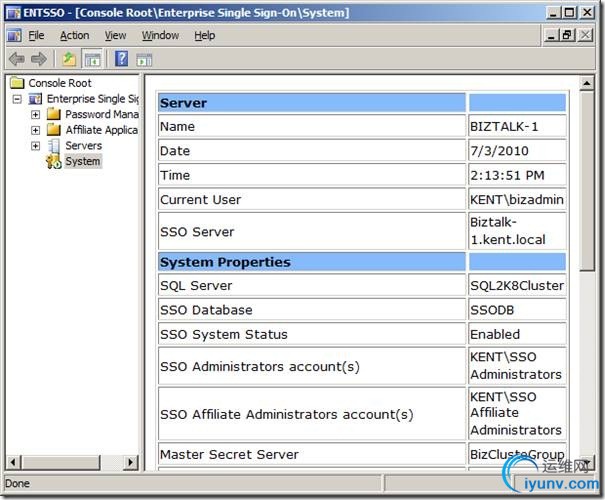Click the Done status bar text

(x=17, y=483)
